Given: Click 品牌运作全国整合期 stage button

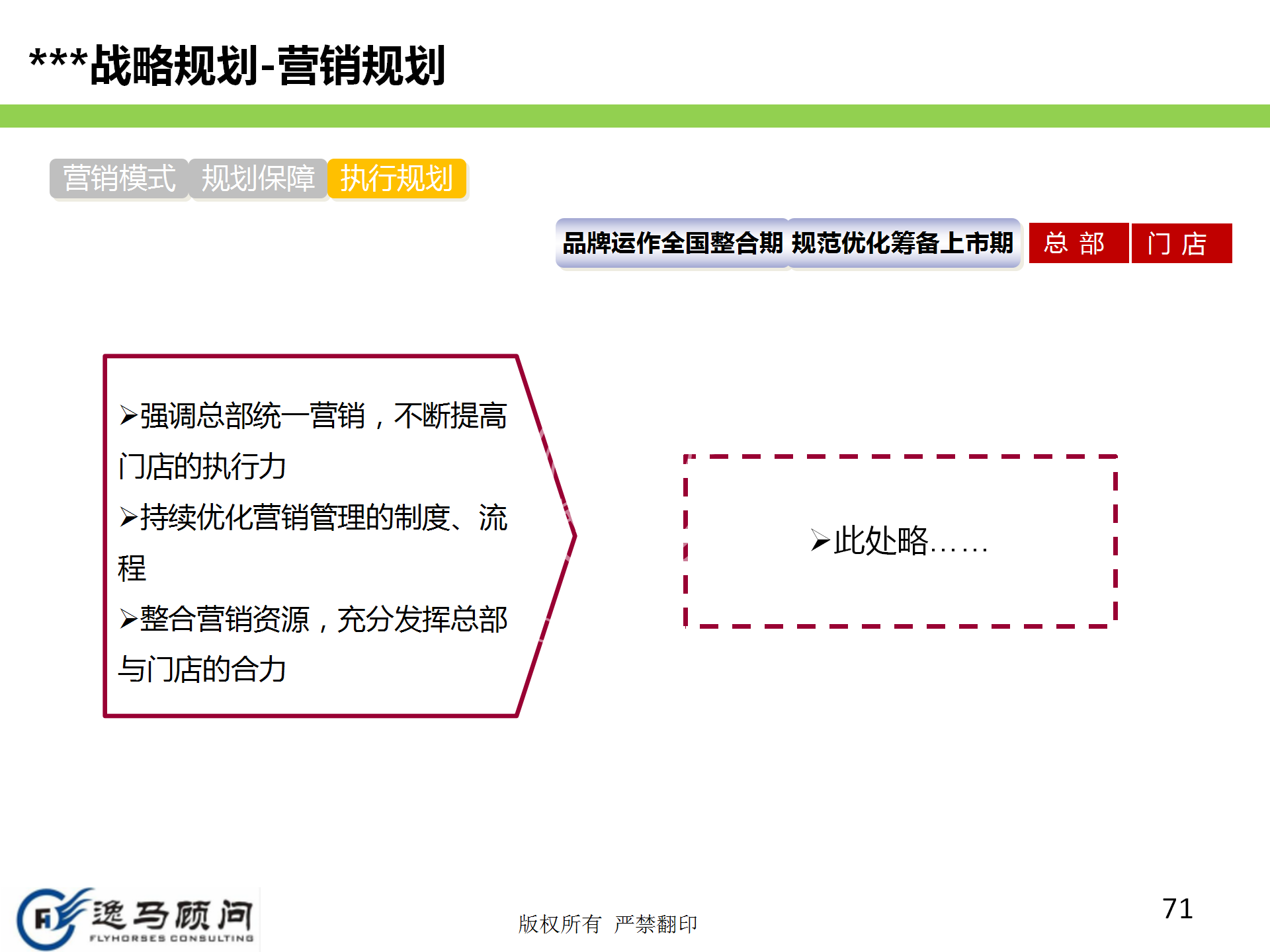Looking at the screenshot, I should [x=672, y=243].
